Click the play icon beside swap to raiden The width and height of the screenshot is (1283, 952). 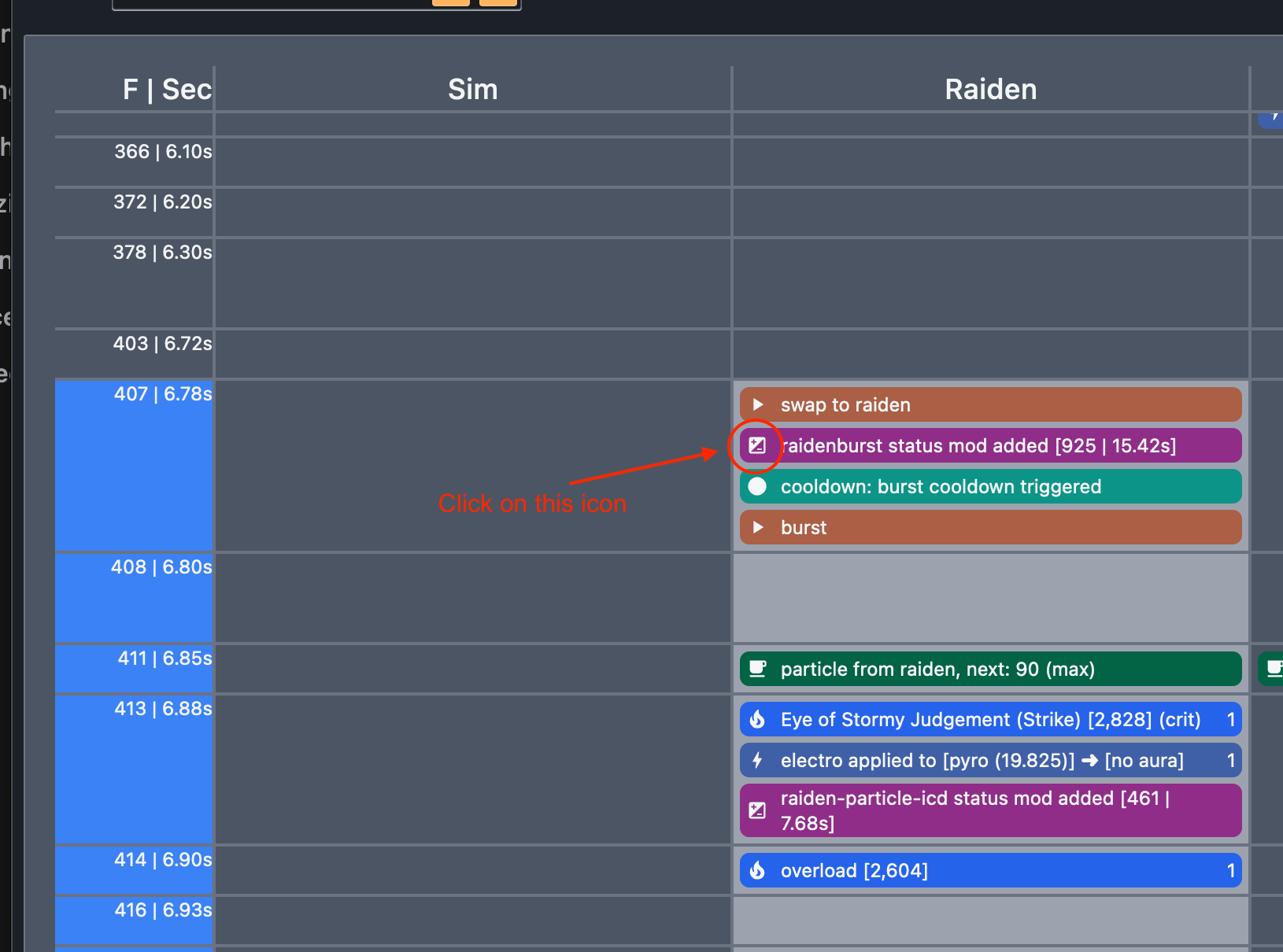[x=758, y=404]
